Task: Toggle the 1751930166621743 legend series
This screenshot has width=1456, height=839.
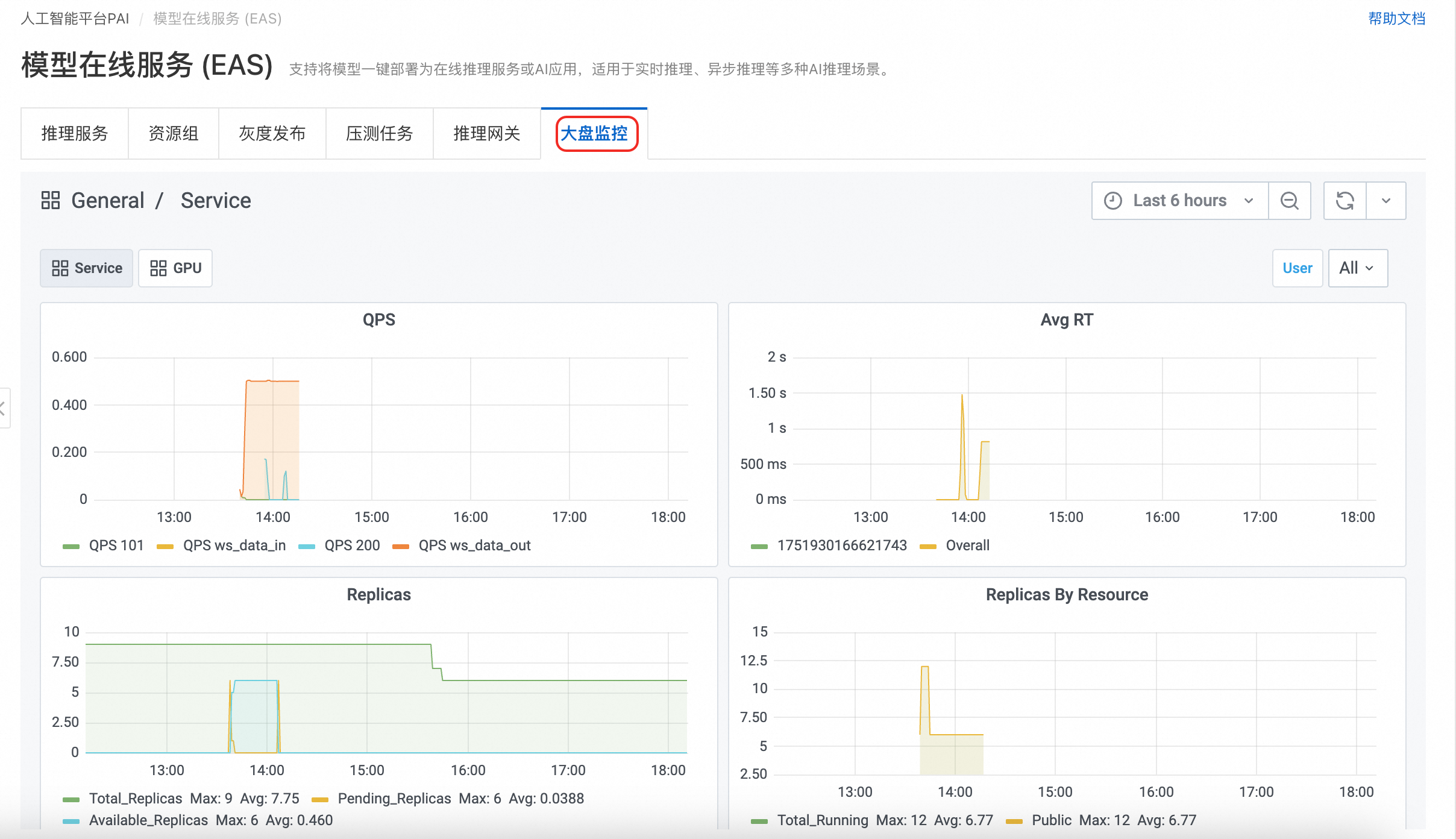Action: coord(842,545)
